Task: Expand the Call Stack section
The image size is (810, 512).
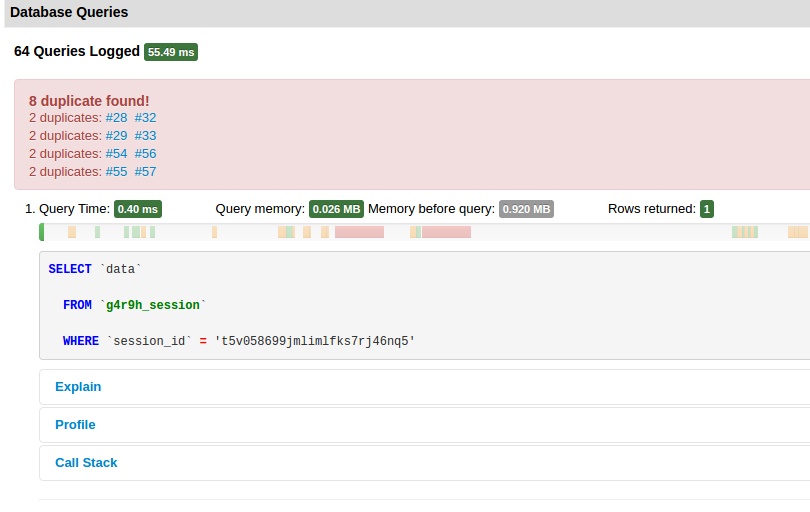Action: [86, 462]
